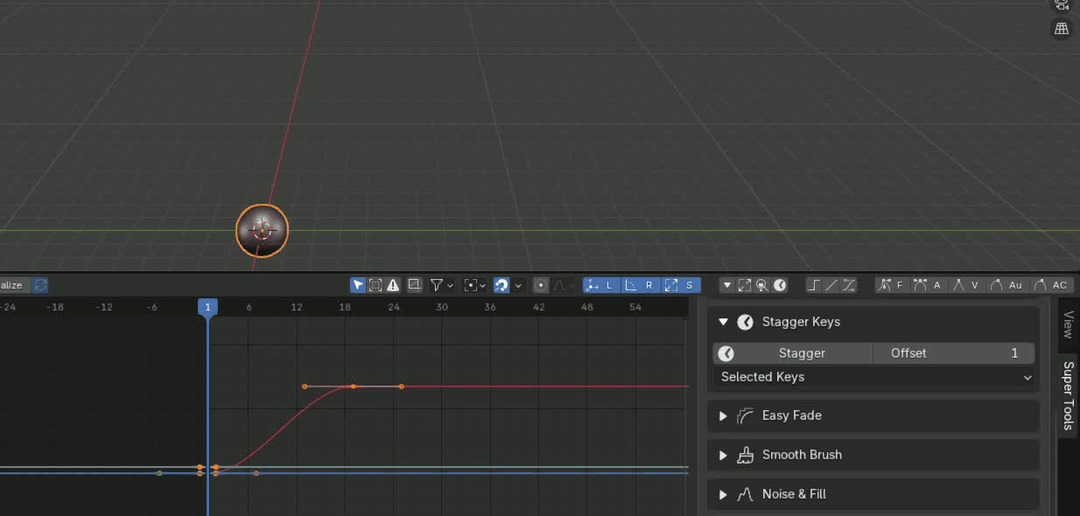Switch to the View sidebar tab

click(1068, 324)
